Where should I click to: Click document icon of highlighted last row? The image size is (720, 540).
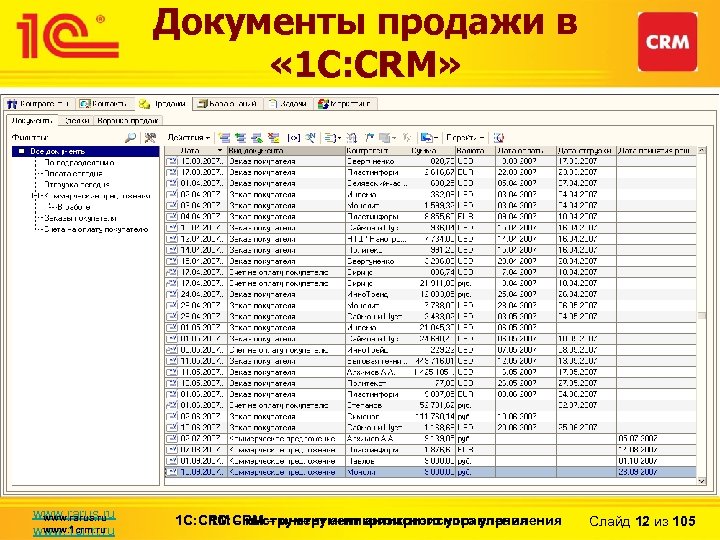pos(172,472)
